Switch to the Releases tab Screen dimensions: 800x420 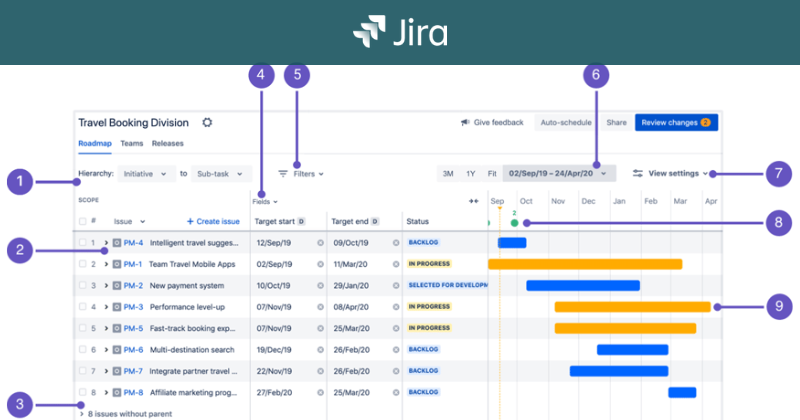click(x=167, y=143)
